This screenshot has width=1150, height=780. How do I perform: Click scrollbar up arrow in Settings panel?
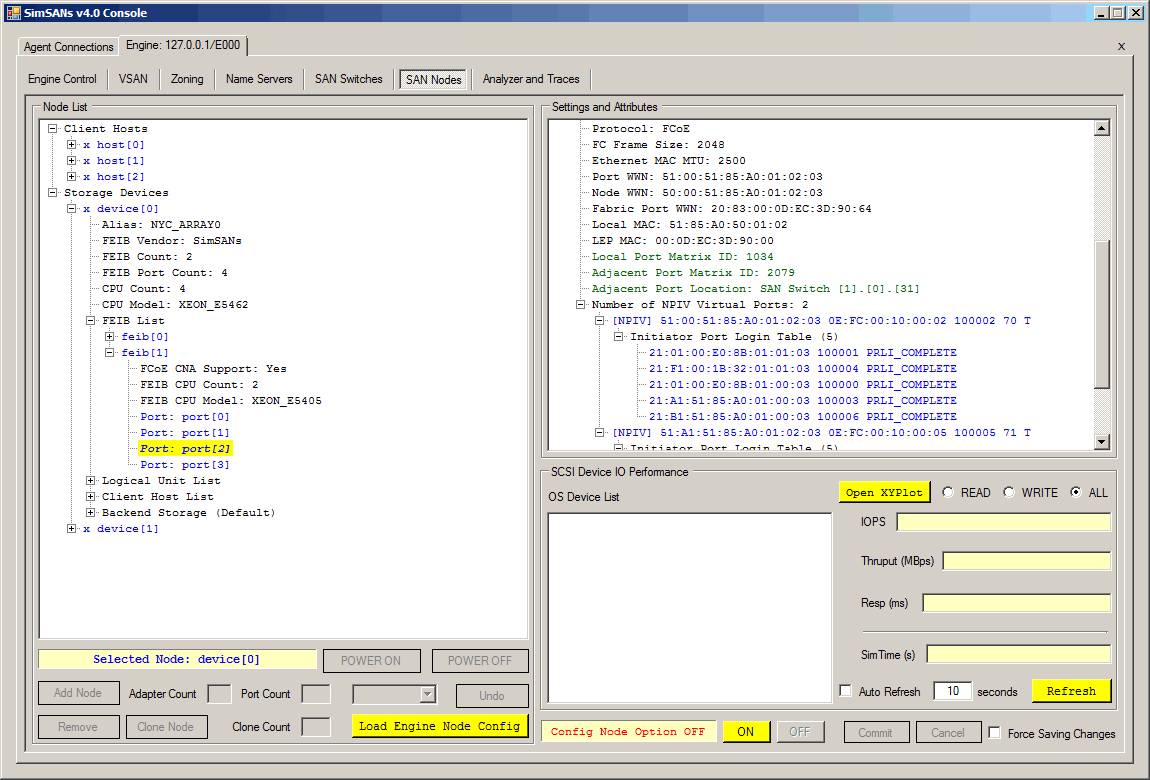pos(1102,128)
